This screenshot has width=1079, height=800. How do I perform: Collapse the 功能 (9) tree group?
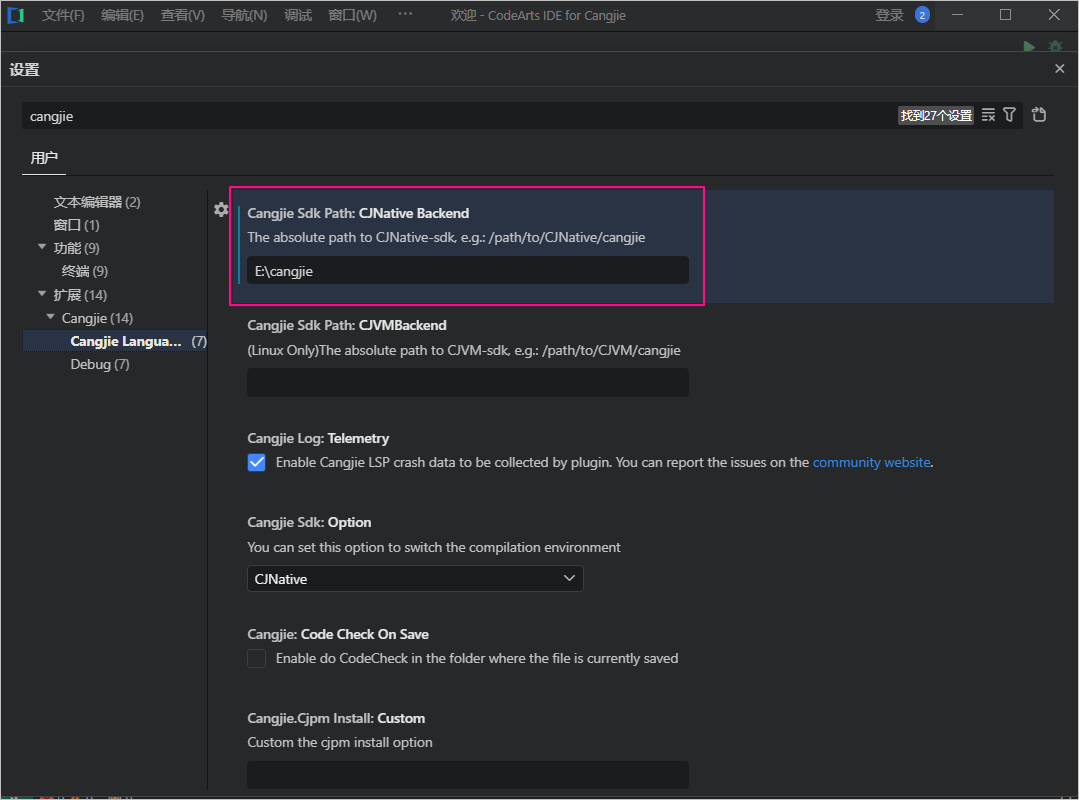tap(42, 247)
